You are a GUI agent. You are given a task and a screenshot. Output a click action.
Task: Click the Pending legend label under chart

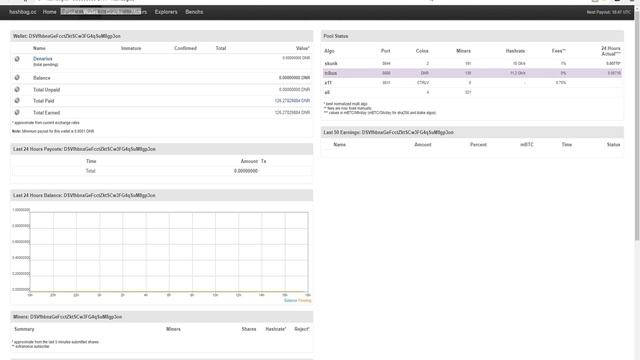point(304,300)
